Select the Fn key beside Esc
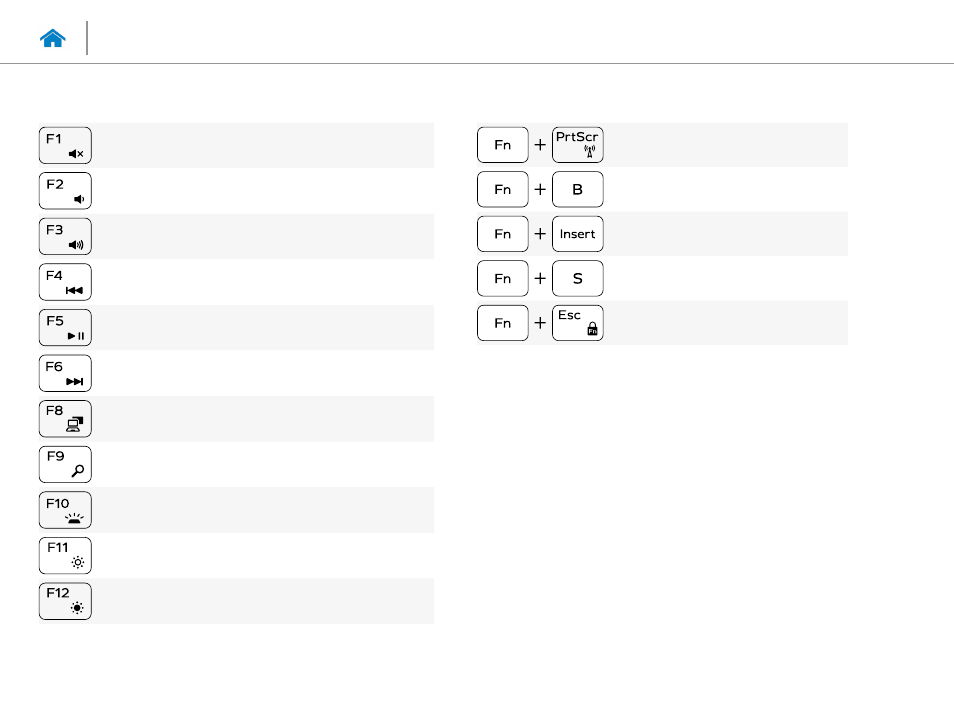This screenshot has height=721, width=954. 503,323
